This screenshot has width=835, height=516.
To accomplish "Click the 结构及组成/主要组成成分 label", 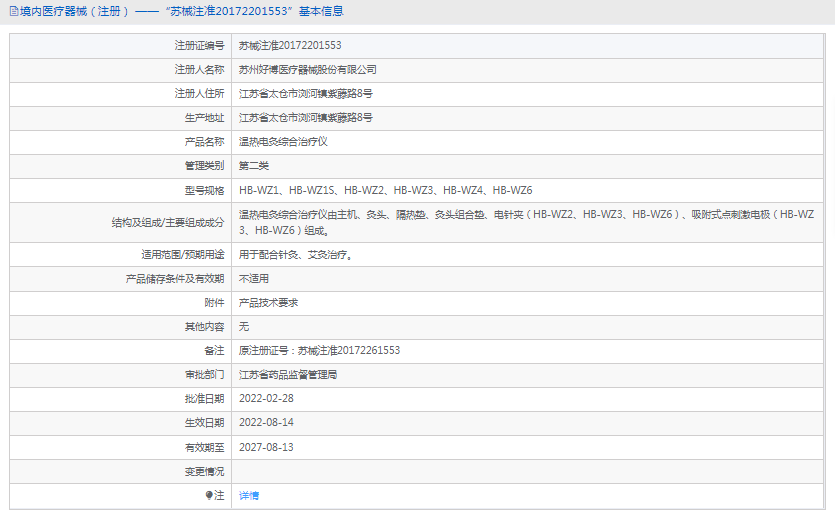I will point(168,223).
